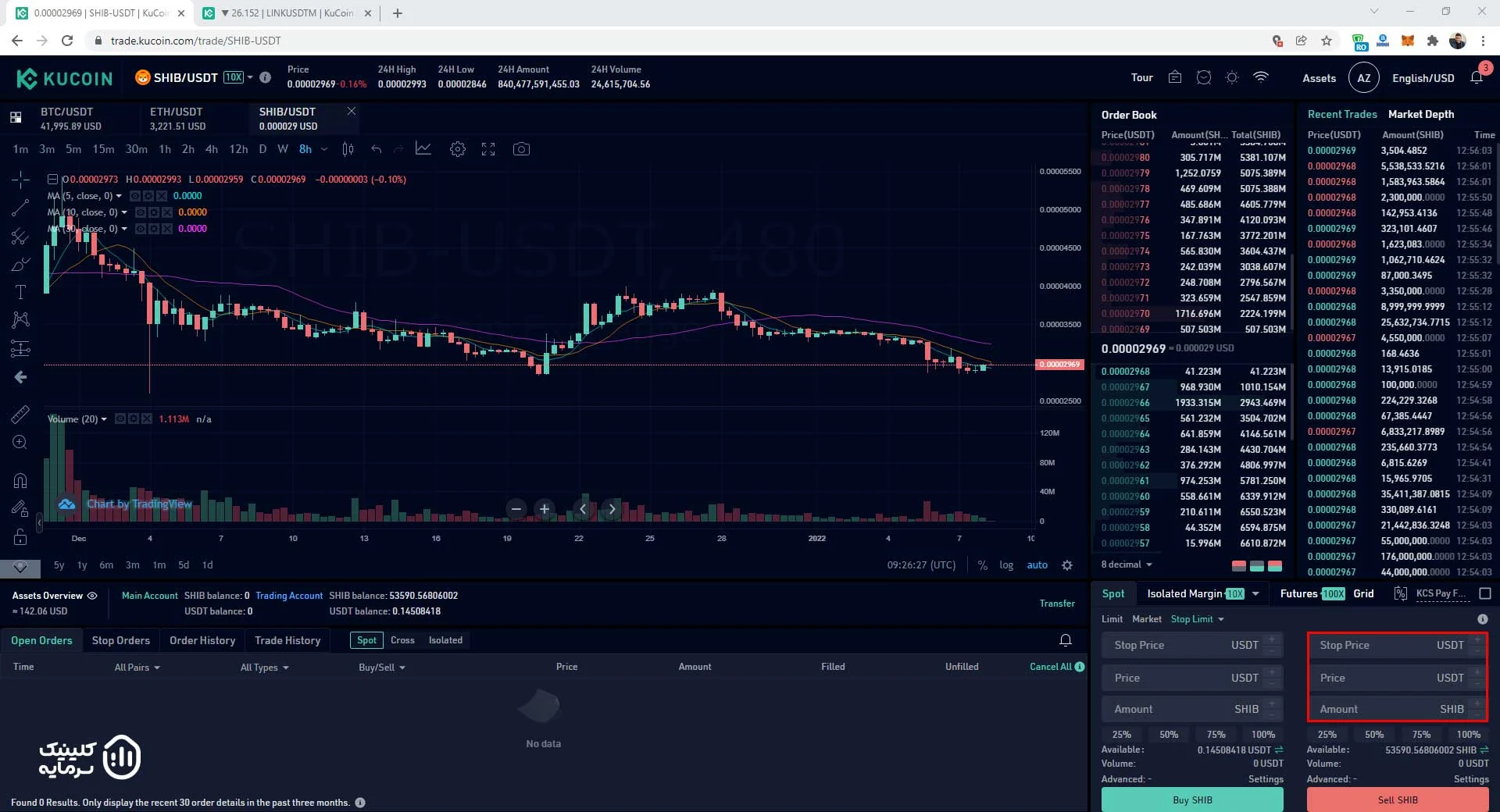Open the bottom chart axis settings gear
Screen dimensions: 1500x812
point(1067,565)
